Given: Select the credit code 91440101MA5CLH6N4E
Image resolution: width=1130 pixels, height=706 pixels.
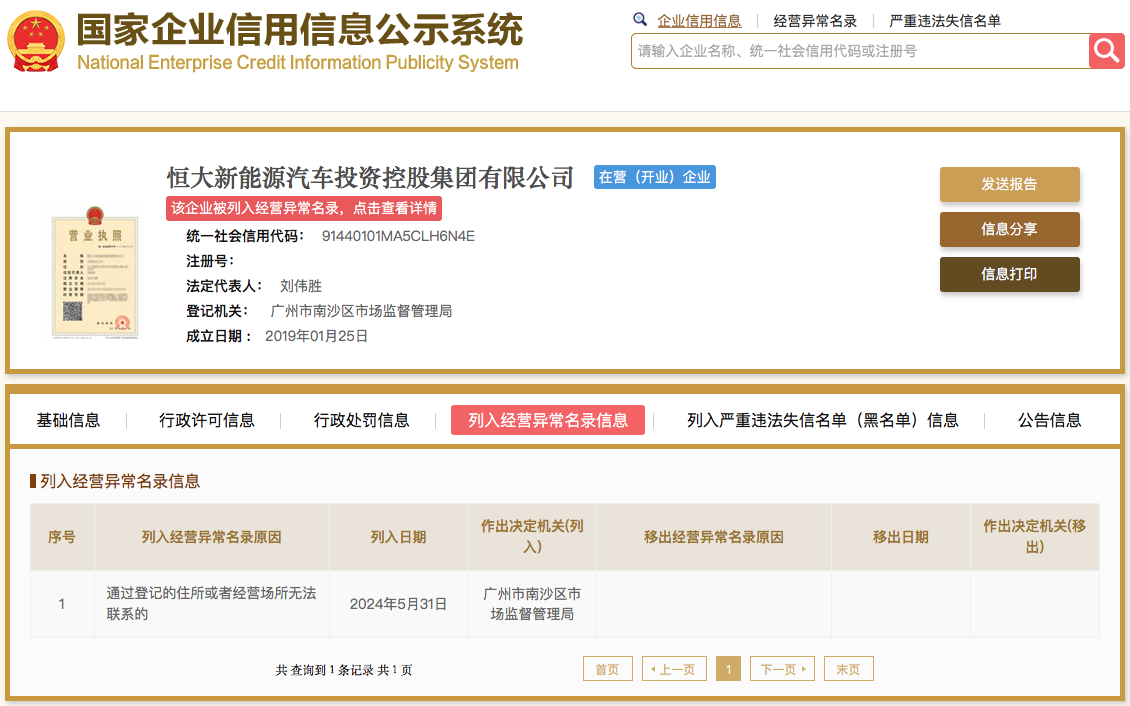Looking at the screenshot, I should pos(398,236).
